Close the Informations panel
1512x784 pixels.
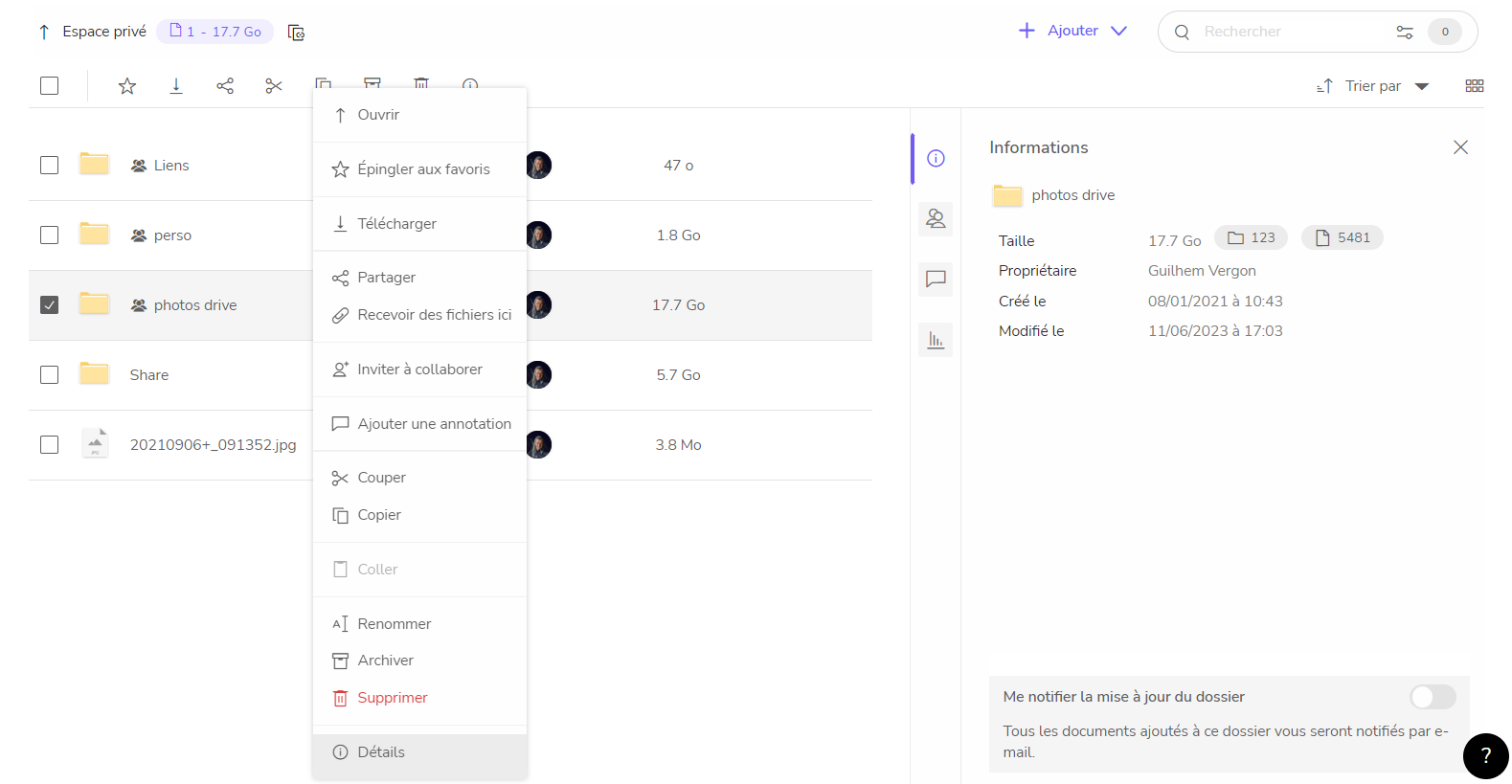[x=1460, y=147]
